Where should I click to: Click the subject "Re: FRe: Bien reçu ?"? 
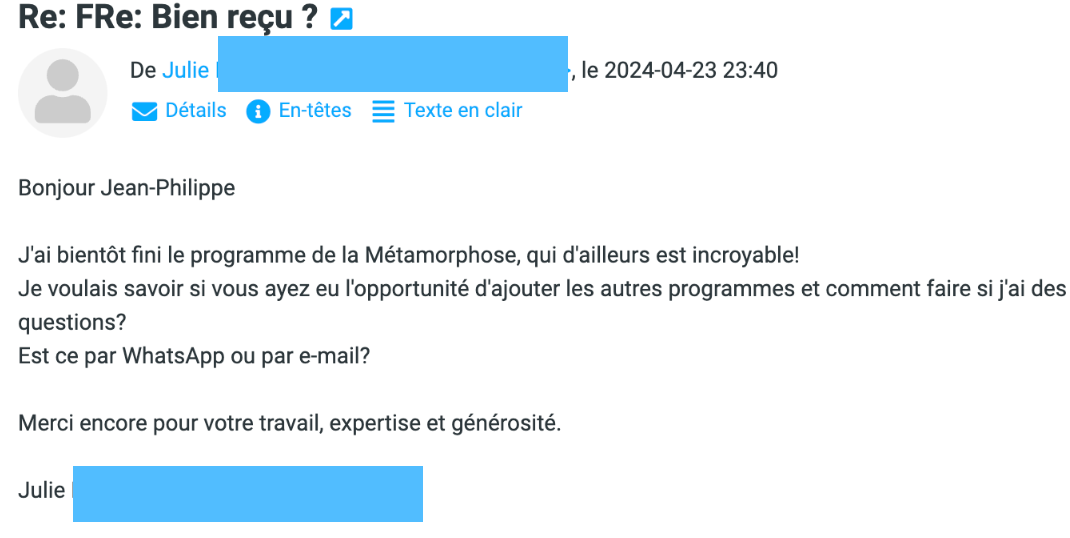[168, 18]
